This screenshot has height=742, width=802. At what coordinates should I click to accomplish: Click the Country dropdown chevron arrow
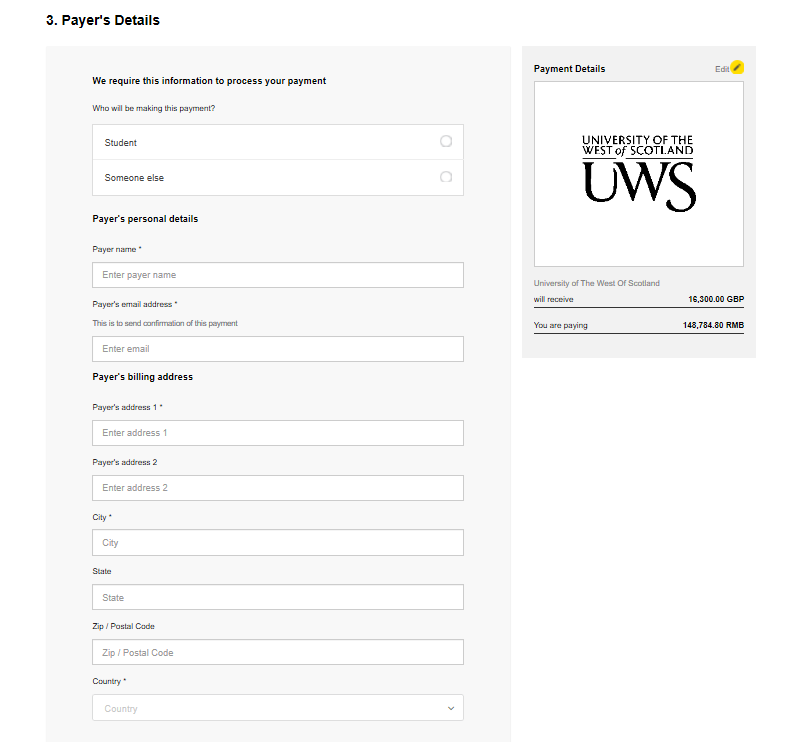tap(451, 708)
